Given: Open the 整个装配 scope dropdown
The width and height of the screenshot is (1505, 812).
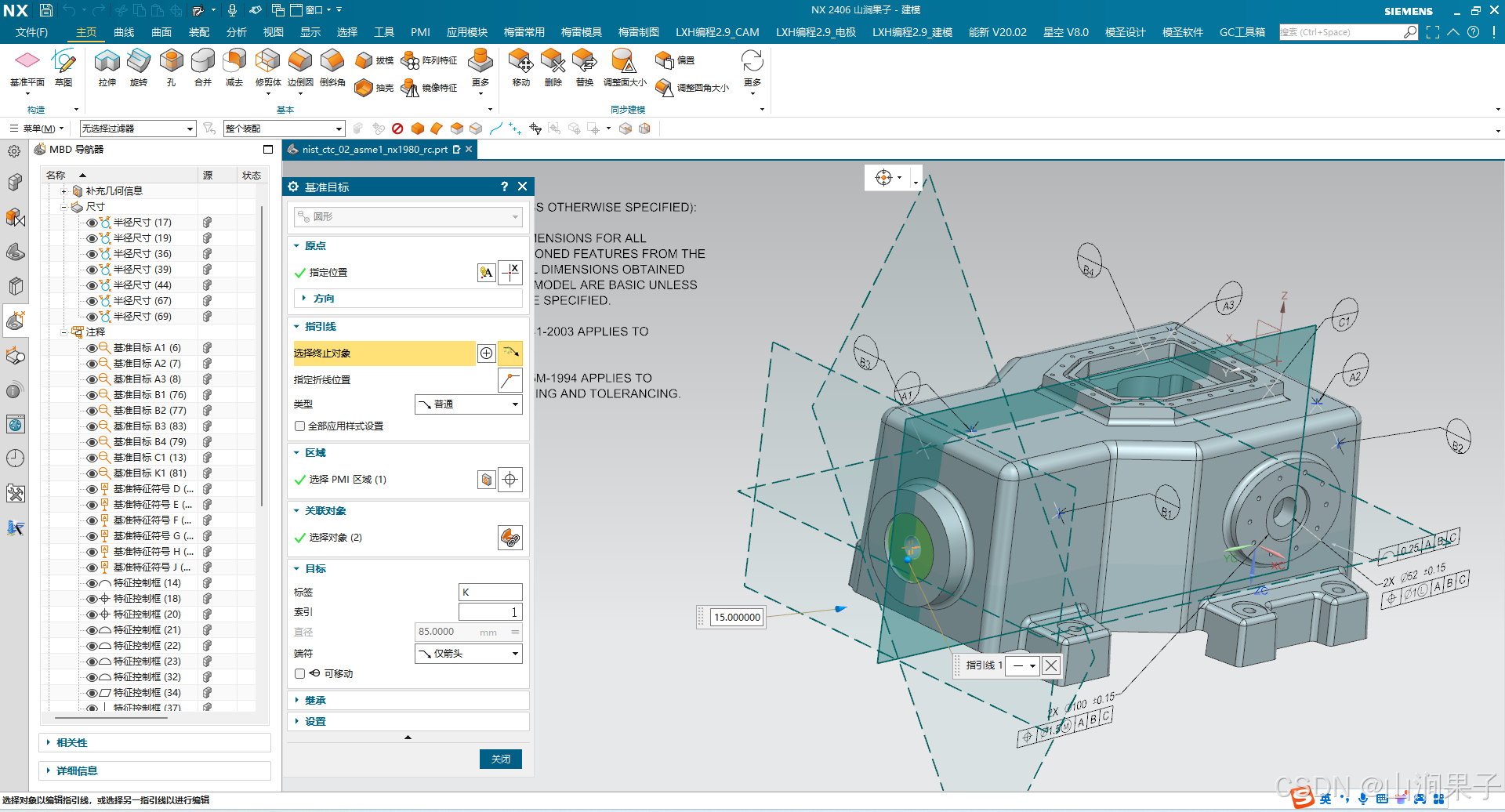Looking at the screenshot, I should point(284,129).
